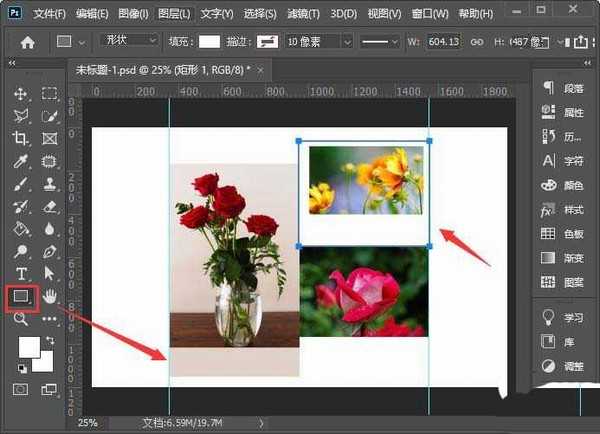Open the 形状 tool mode dropdown
Viewport: 600px width, 434px height.
(x=129, y=41)
